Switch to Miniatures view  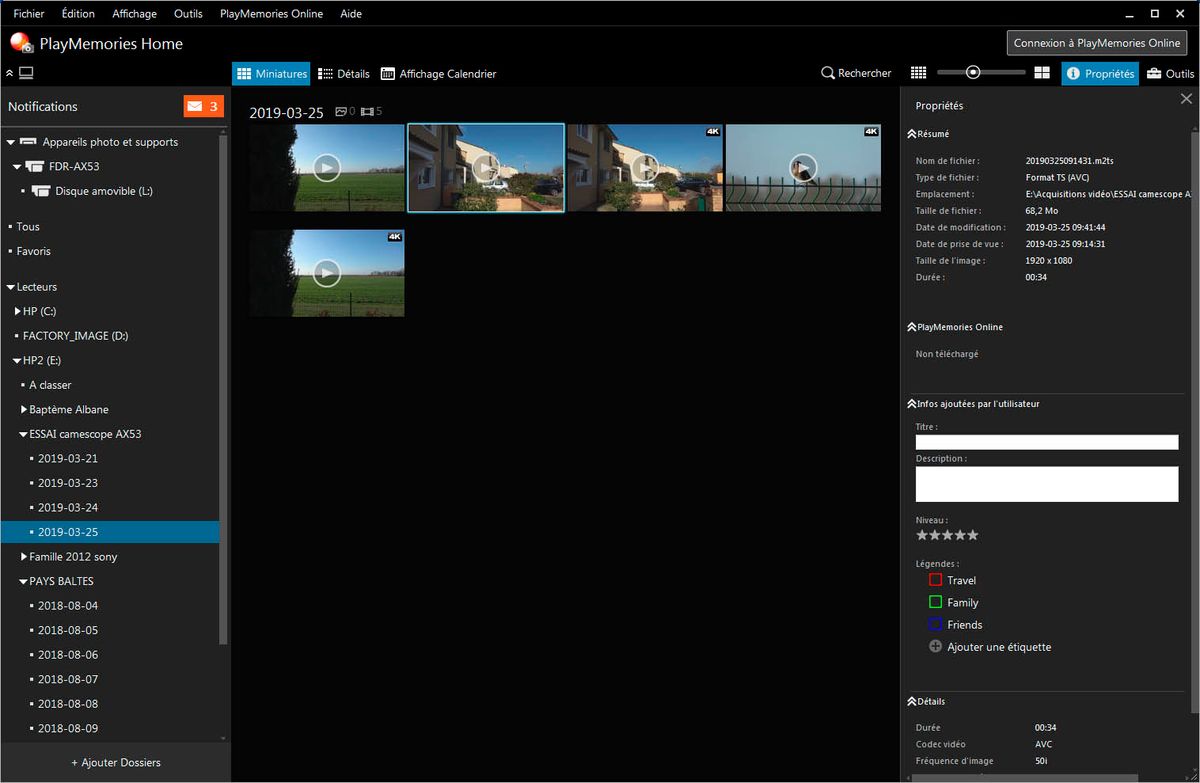tap(272, 73)
